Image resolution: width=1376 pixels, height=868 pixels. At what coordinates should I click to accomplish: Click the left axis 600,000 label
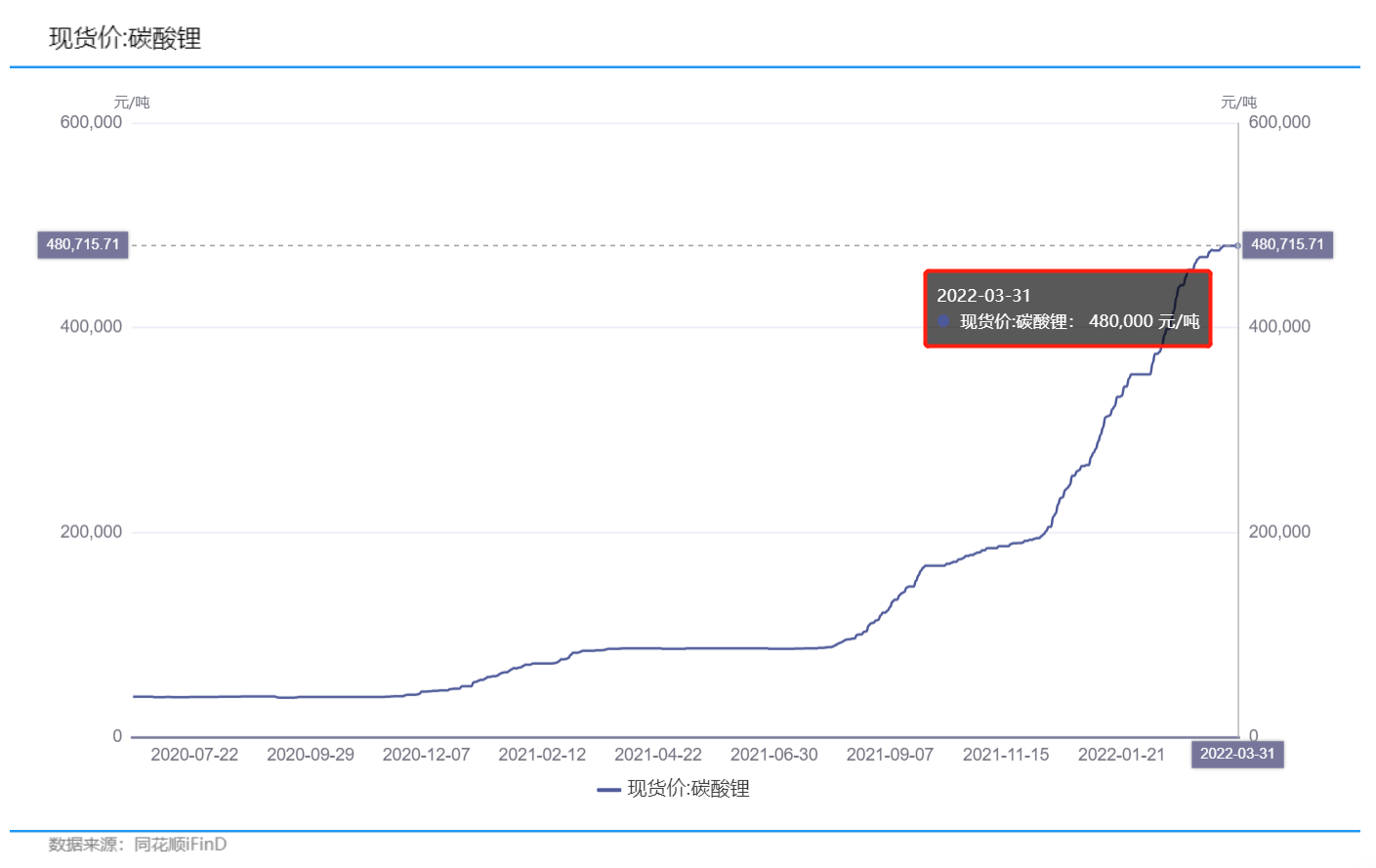pyautogui.click(x=91, y=122)
